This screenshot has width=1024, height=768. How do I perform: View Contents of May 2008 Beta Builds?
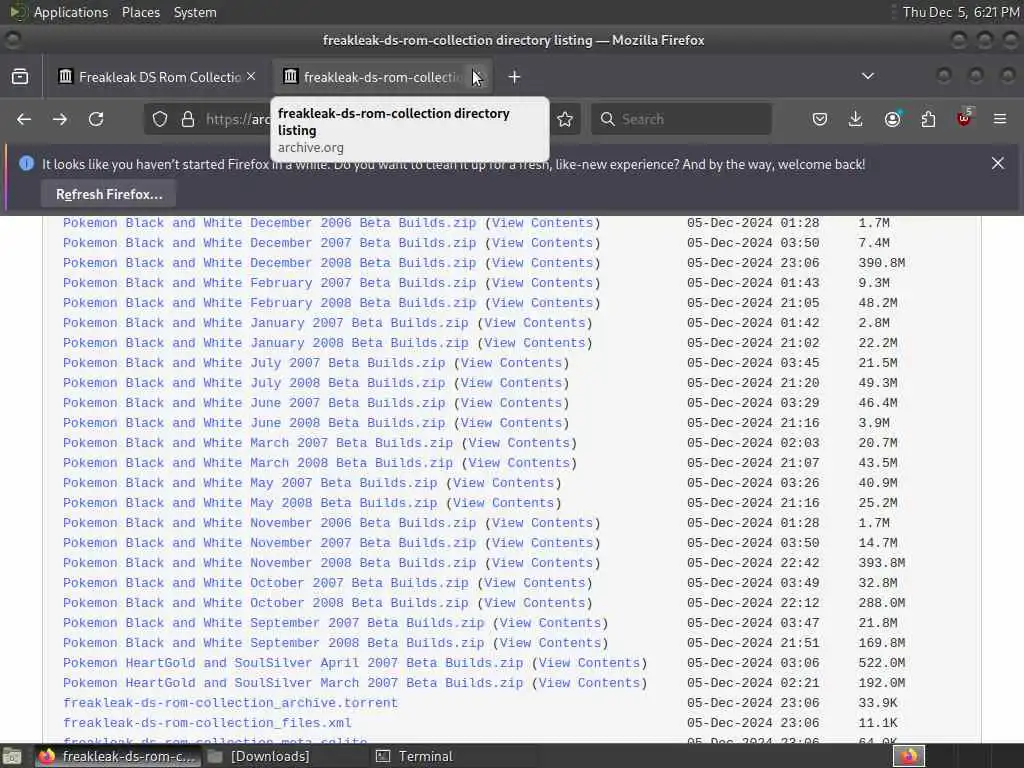pos(503,503)
